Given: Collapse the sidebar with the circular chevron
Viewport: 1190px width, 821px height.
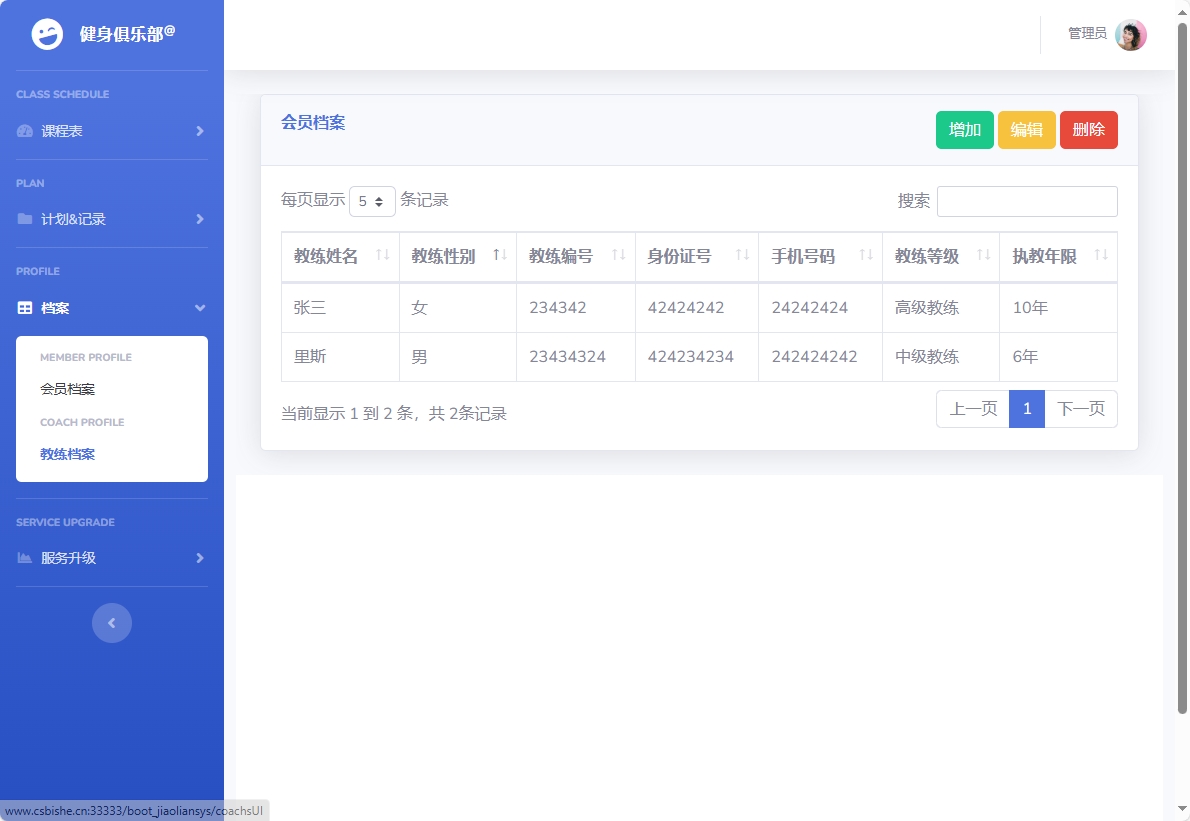Looking at the screenshot, I should [x=111, y=622].
